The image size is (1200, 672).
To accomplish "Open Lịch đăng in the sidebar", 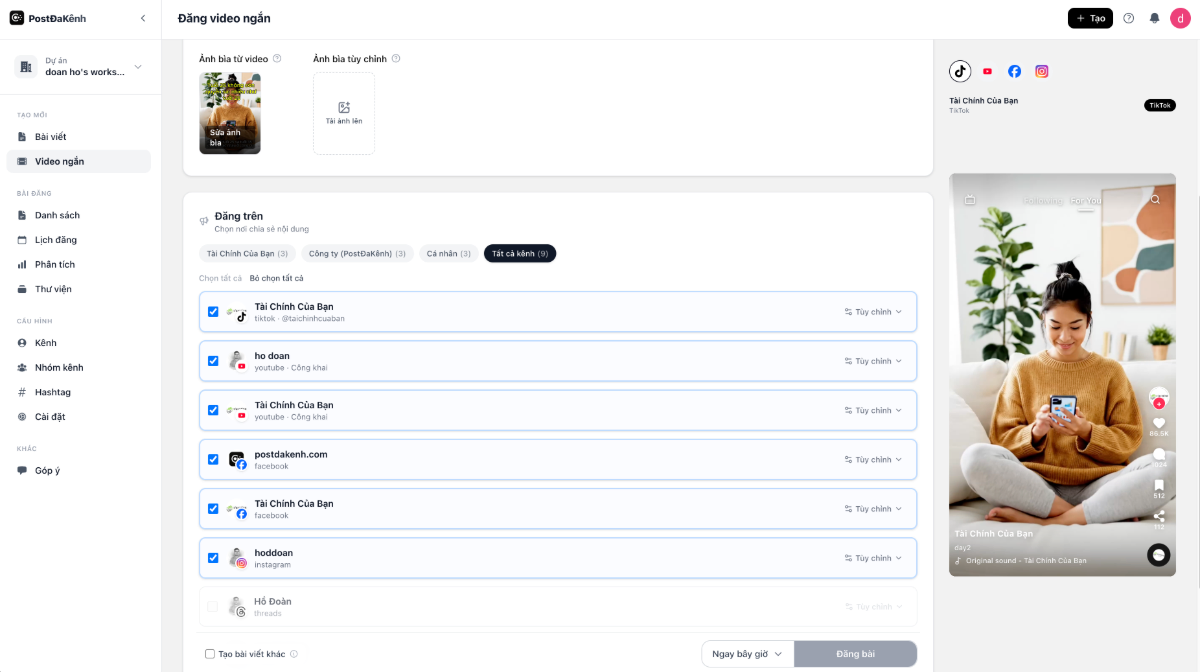I will (79, 240).
